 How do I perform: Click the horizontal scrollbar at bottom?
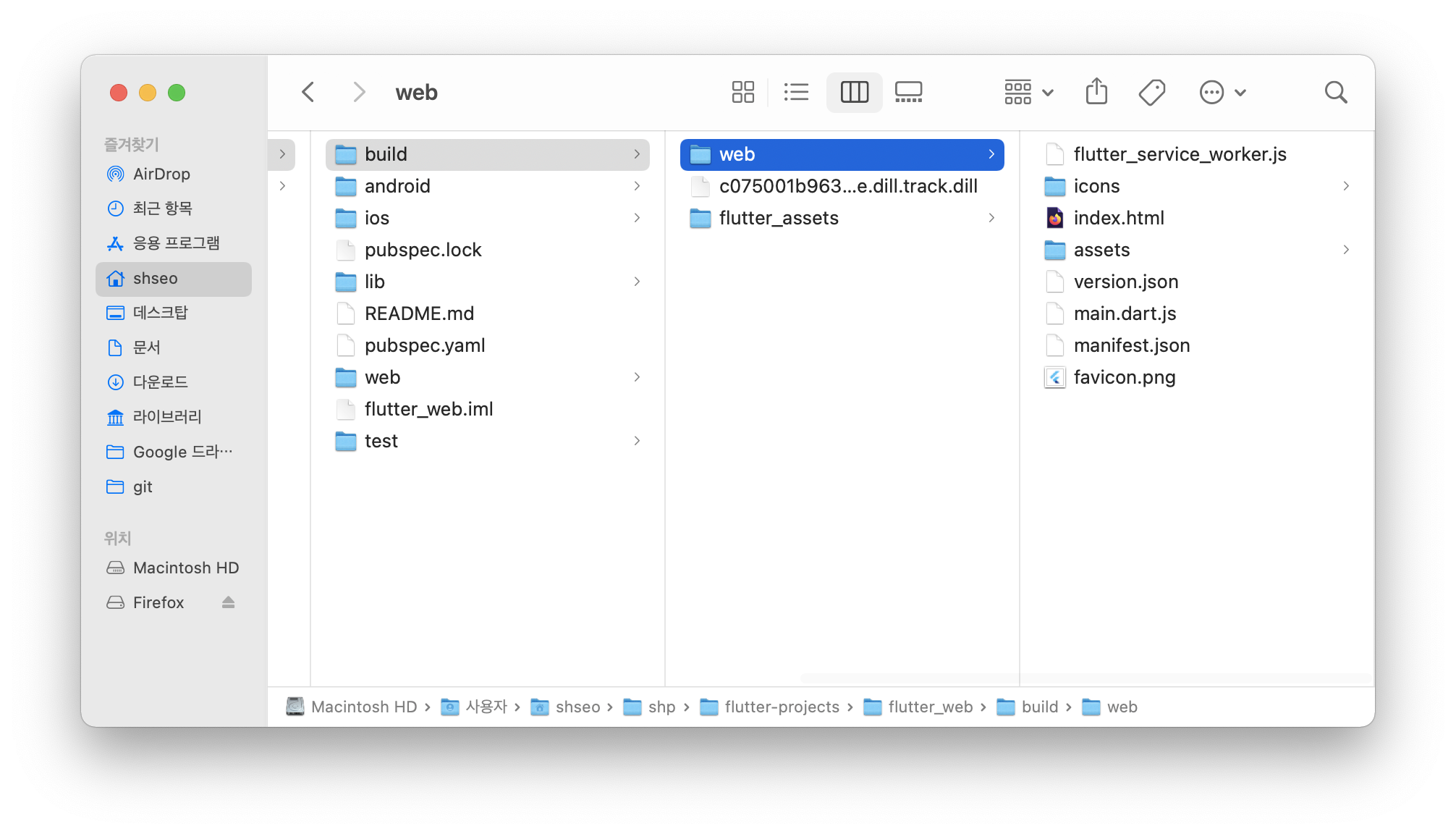point(1085,678)
